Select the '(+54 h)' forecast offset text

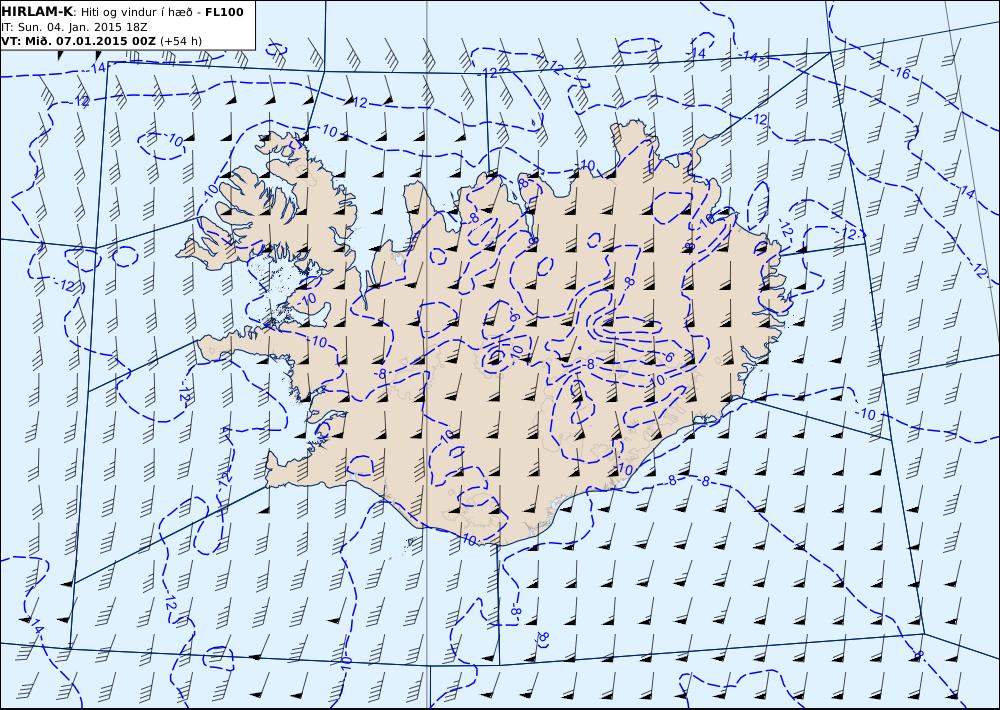click(x=181, y=41)
